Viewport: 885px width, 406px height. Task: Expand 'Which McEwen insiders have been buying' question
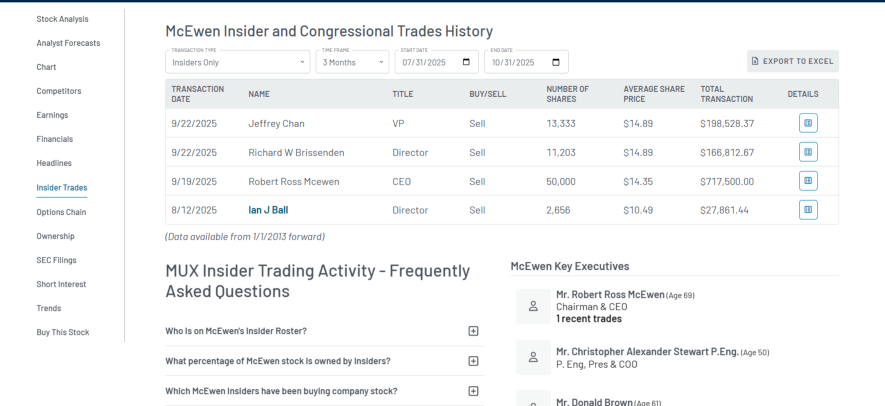pyautogui.click(x=473, y=391)
